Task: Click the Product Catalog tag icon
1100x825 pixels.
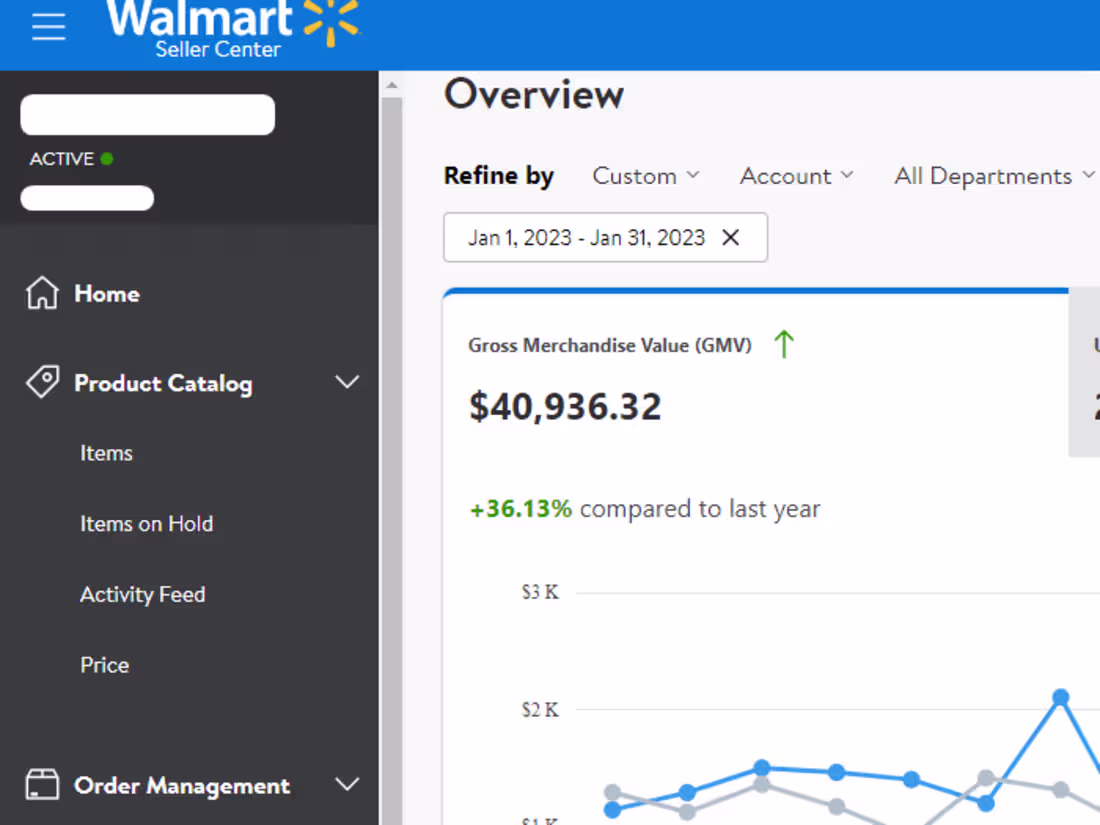Action: (x=41, y=382)
